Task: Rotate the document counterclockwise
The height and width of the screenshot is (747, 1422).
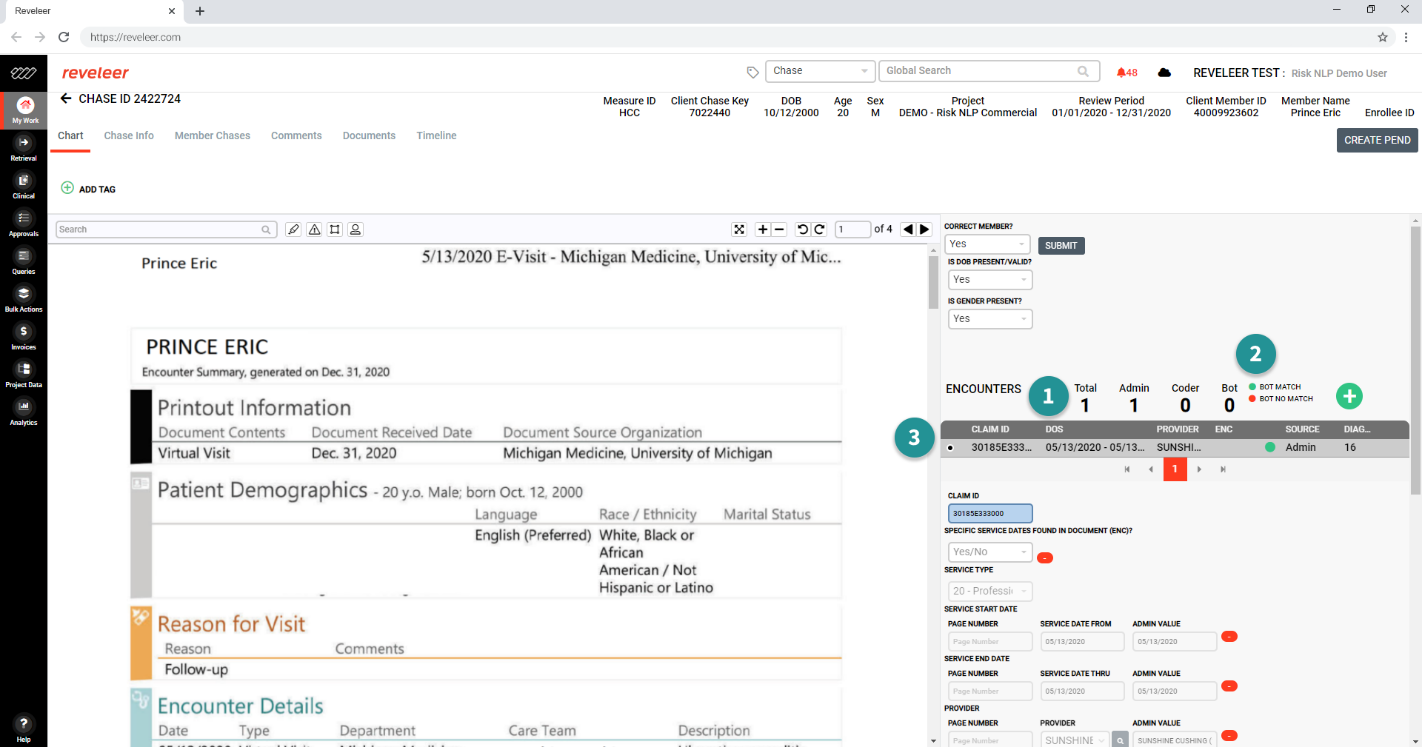Action: pyautogui.click(x=802, y=229)
